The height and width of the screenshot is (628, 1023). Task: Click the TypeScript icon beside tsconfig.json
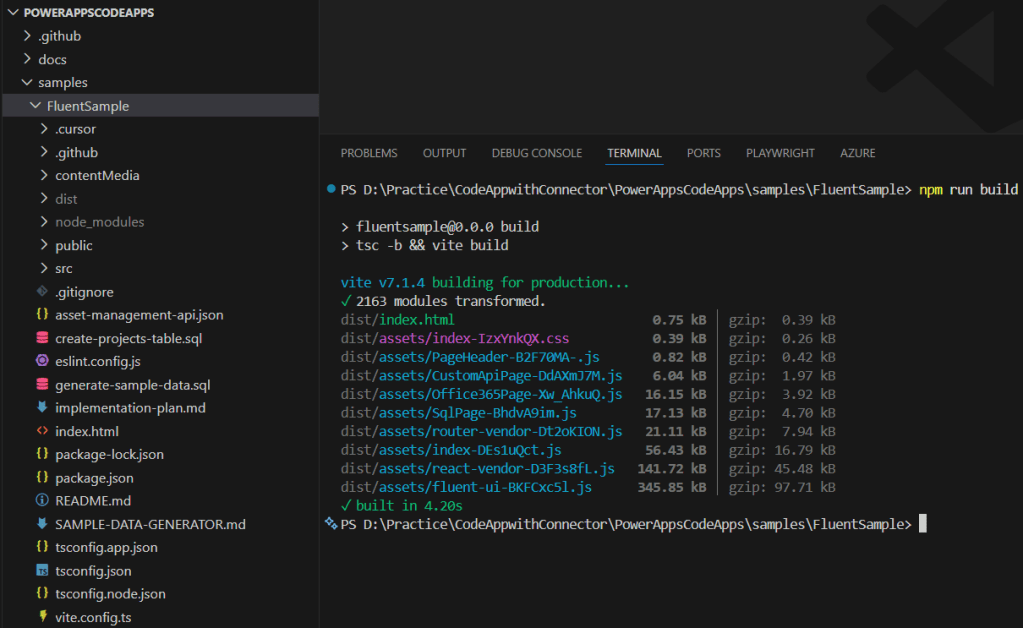pos(42,571)
